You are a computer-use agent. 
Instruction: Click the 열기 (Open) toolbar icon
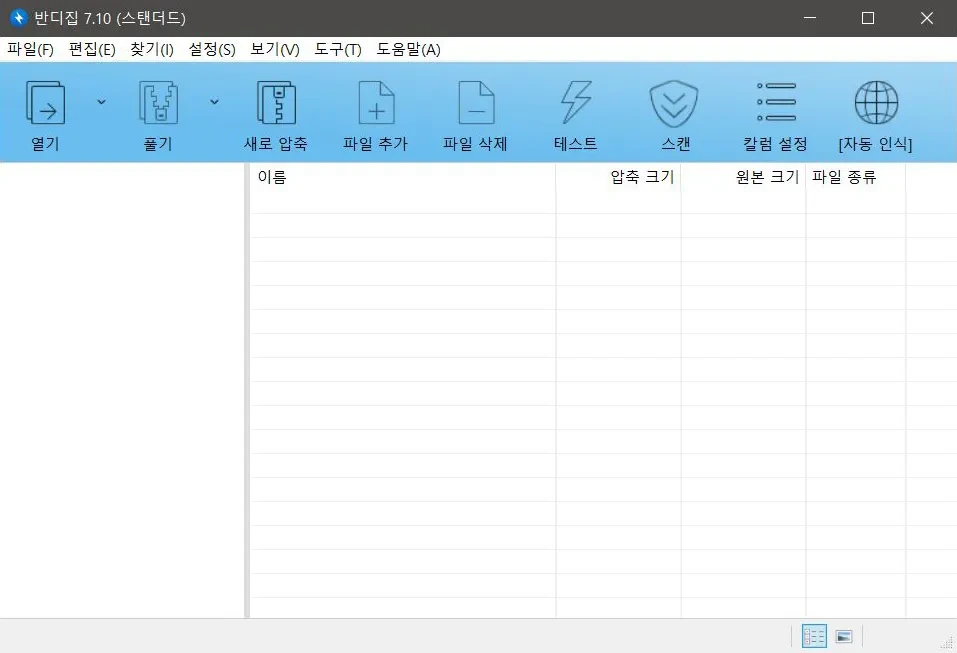46,103
